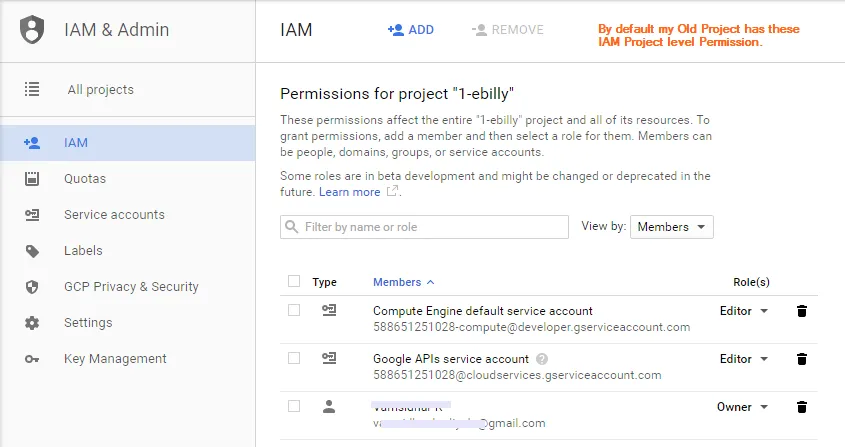Click trash icon for Google APIs service account

click(801, 359)
